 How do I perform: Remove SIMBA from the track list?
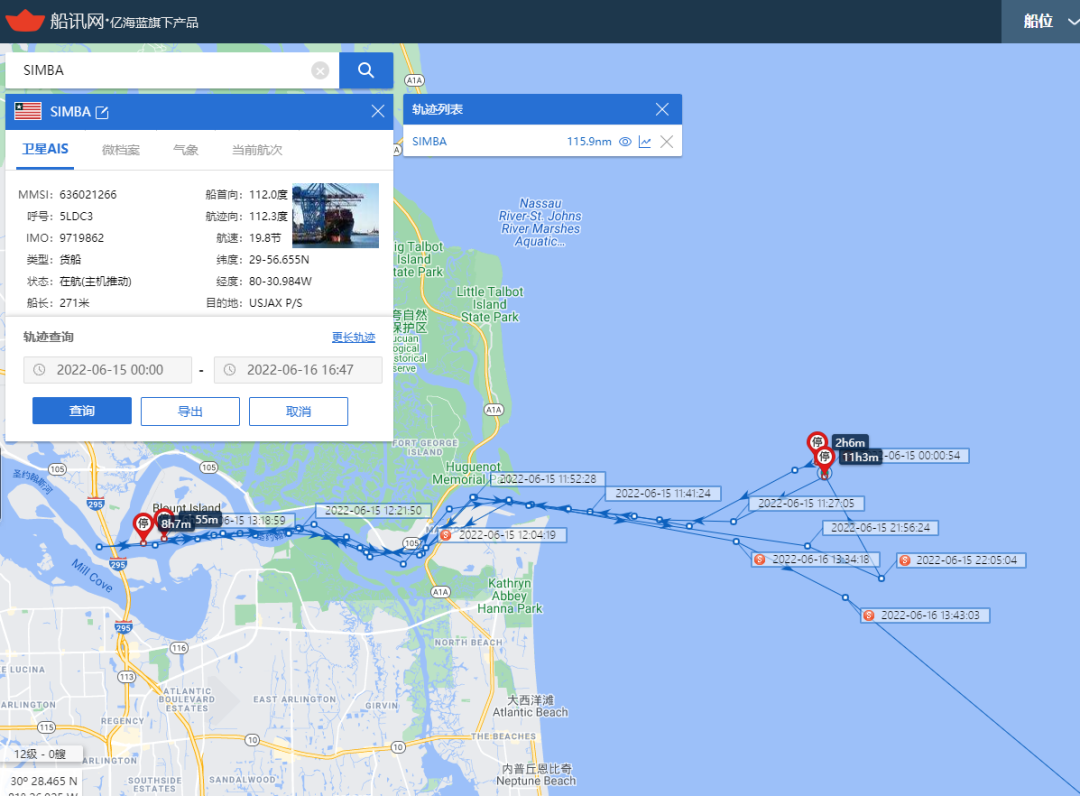tap(666, 142)
